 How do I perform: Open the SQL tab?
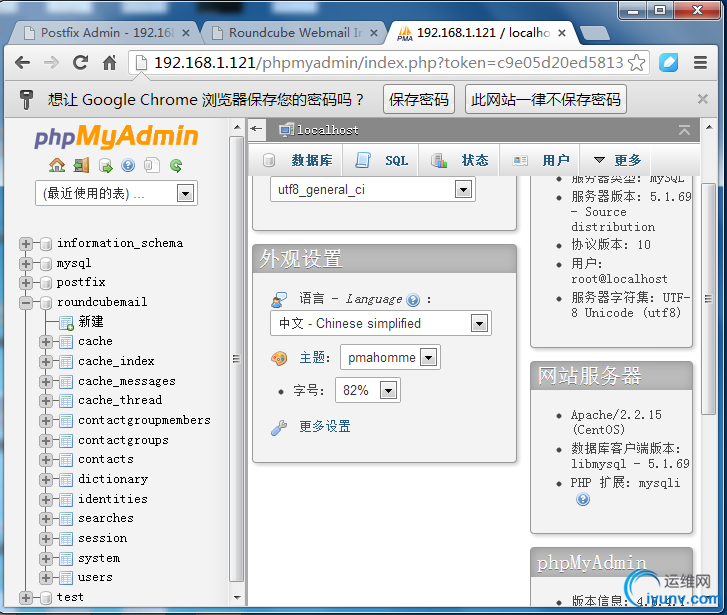[382, 160]
